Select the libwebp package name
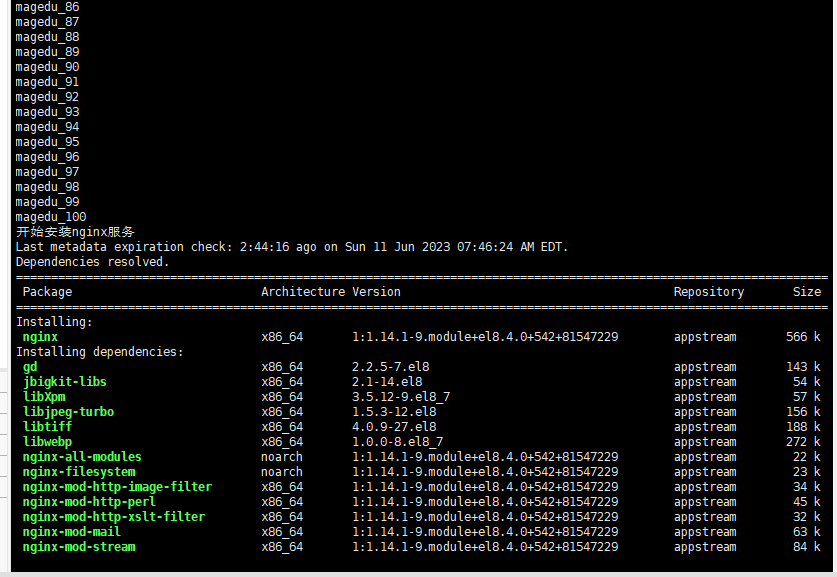Viewport: 837px width, 577px height. (x=47, y=442)
